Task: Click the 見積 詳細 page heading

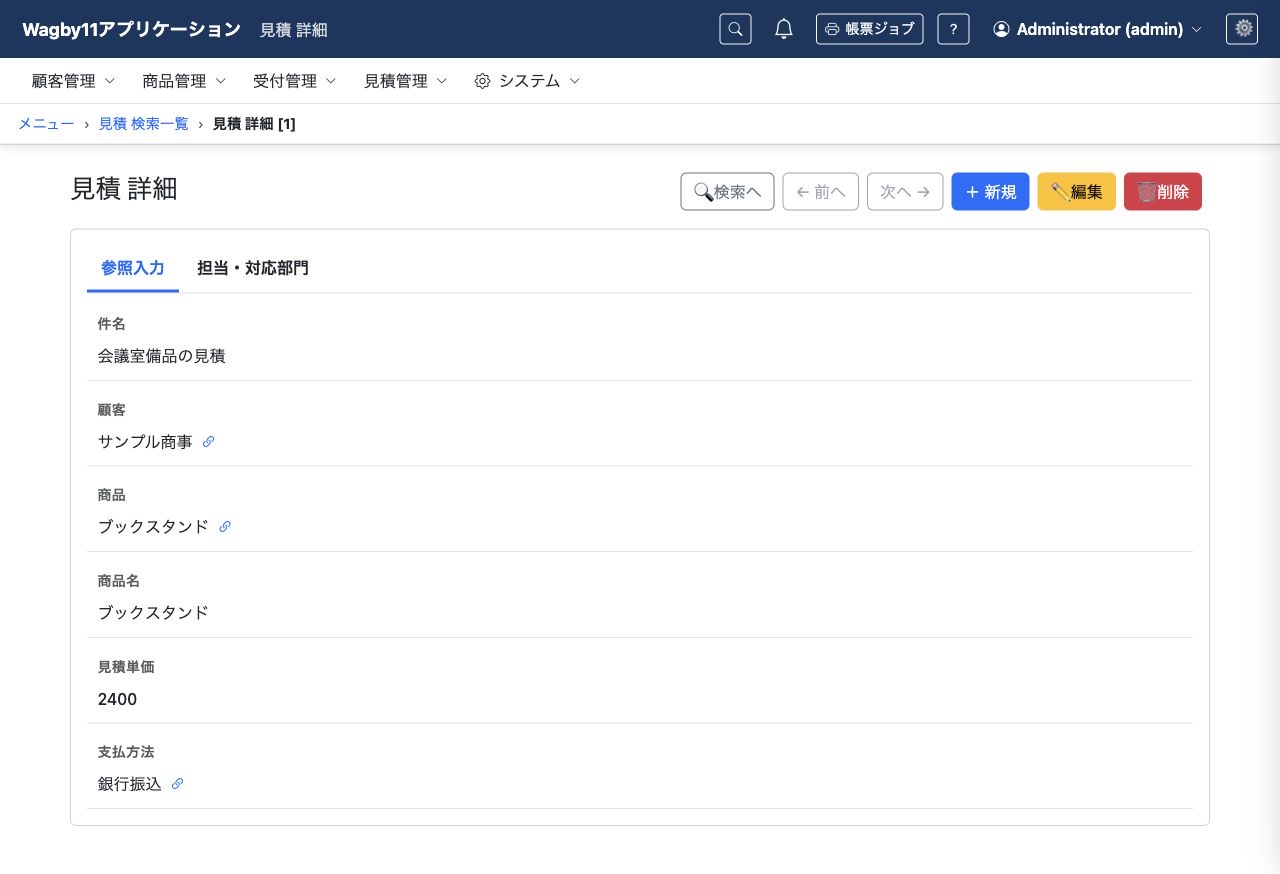Action: (x=124, y=189)
